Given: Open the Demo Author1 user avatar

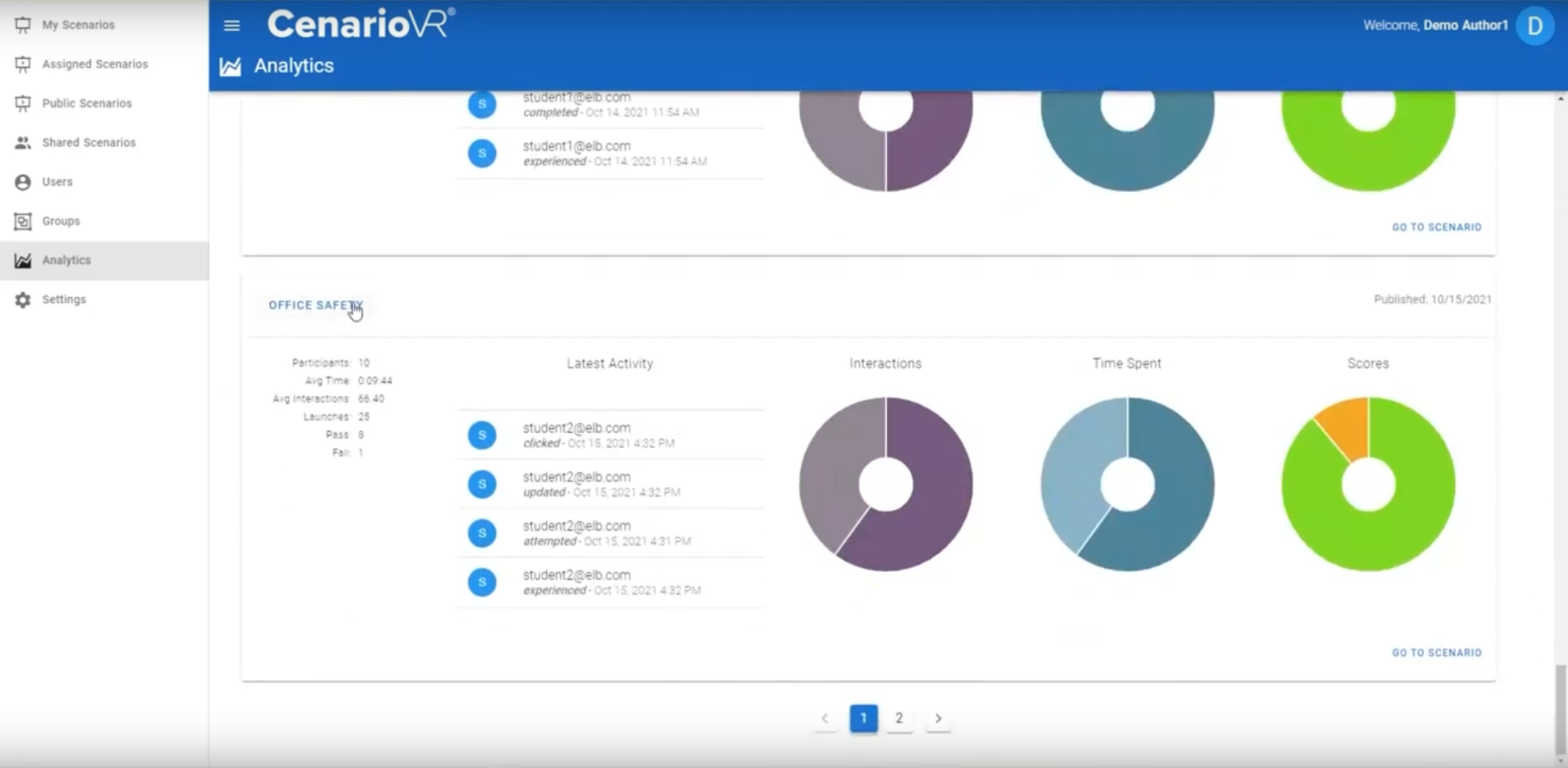Looking at the screenshot, I should tap(1535, 26).
